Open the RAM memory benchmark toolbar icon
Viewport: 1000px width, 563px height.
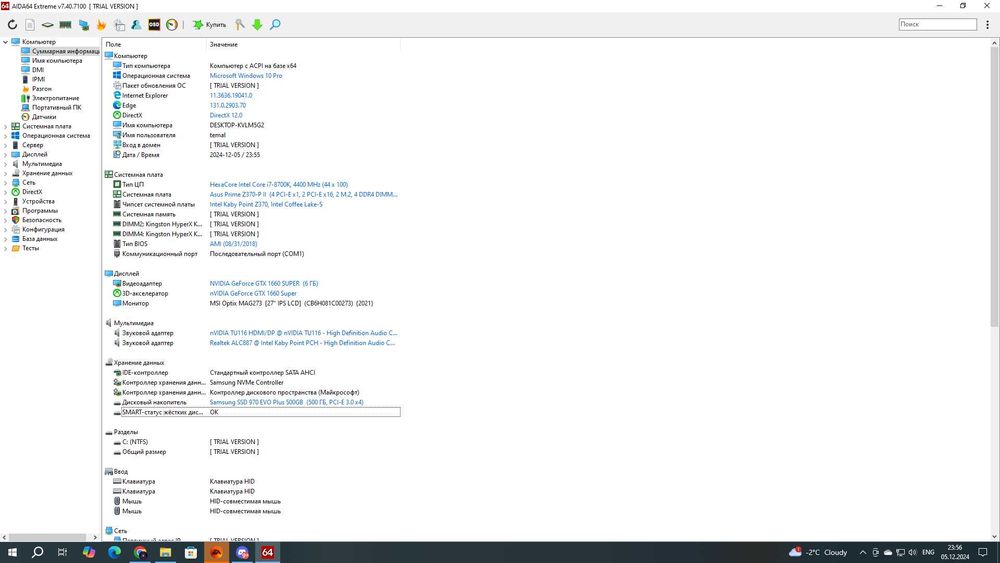[65, 24]
